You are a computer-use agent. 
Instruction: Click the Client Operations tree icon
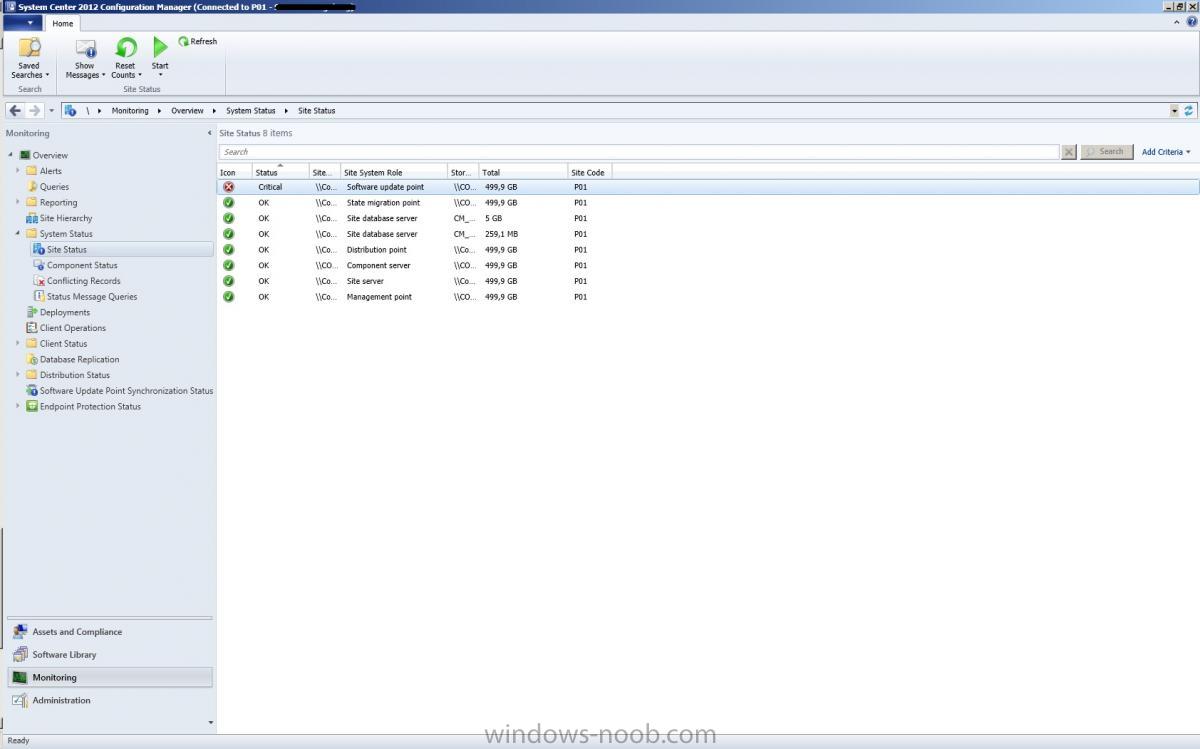32,328
